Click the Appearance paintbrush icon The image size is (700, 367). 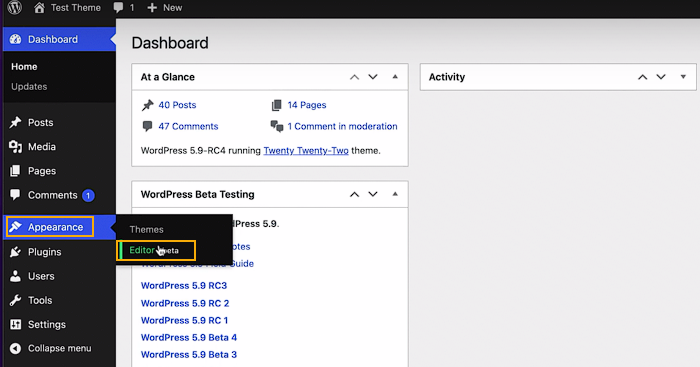tap(16, 227)
